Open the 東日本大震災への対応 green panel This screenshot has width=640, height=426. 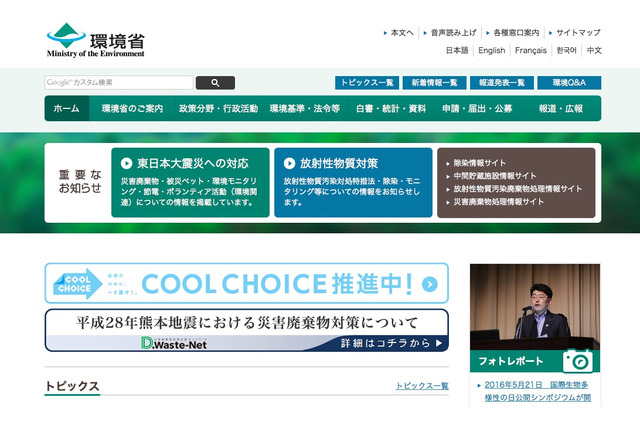coord(190,182)
